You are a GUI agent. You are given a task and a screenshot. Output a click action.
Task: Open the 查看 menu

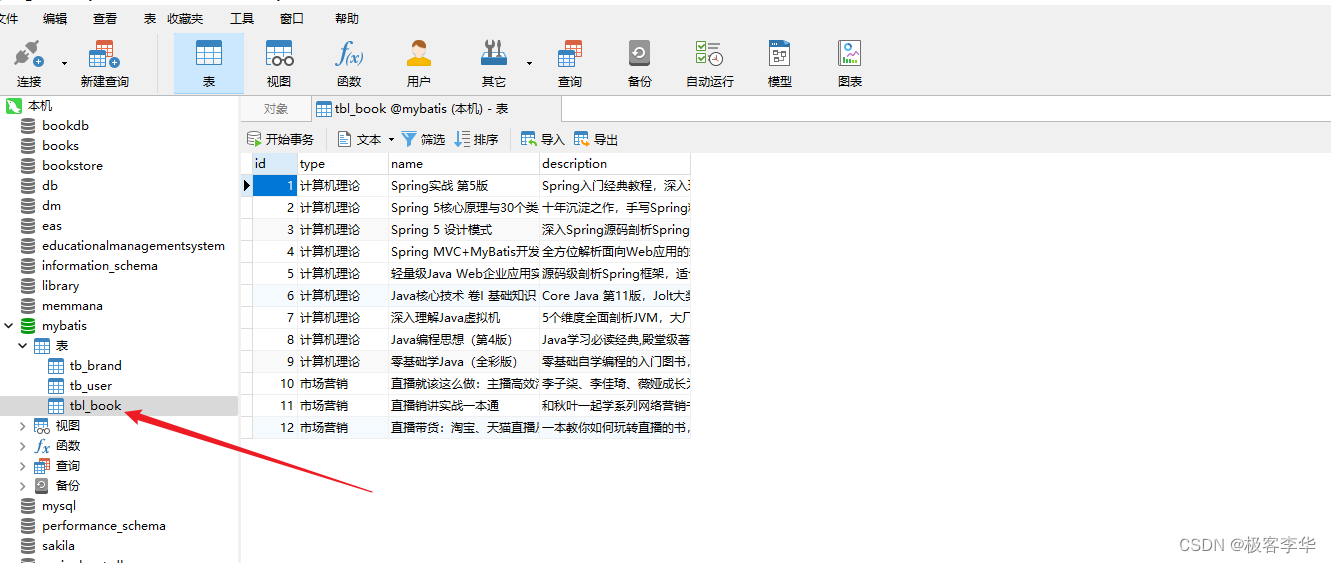coord(105,19)
